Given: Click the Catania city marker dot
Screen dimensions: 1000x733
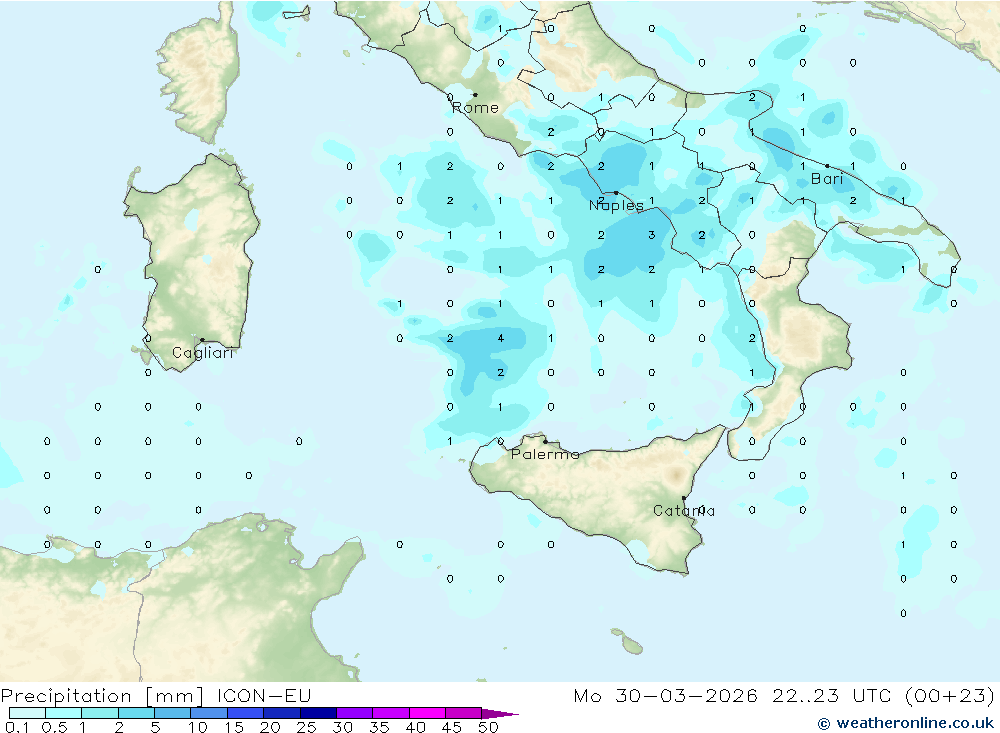Looking at the screenshot, I should pyautogui.click(x=684, y=498).
